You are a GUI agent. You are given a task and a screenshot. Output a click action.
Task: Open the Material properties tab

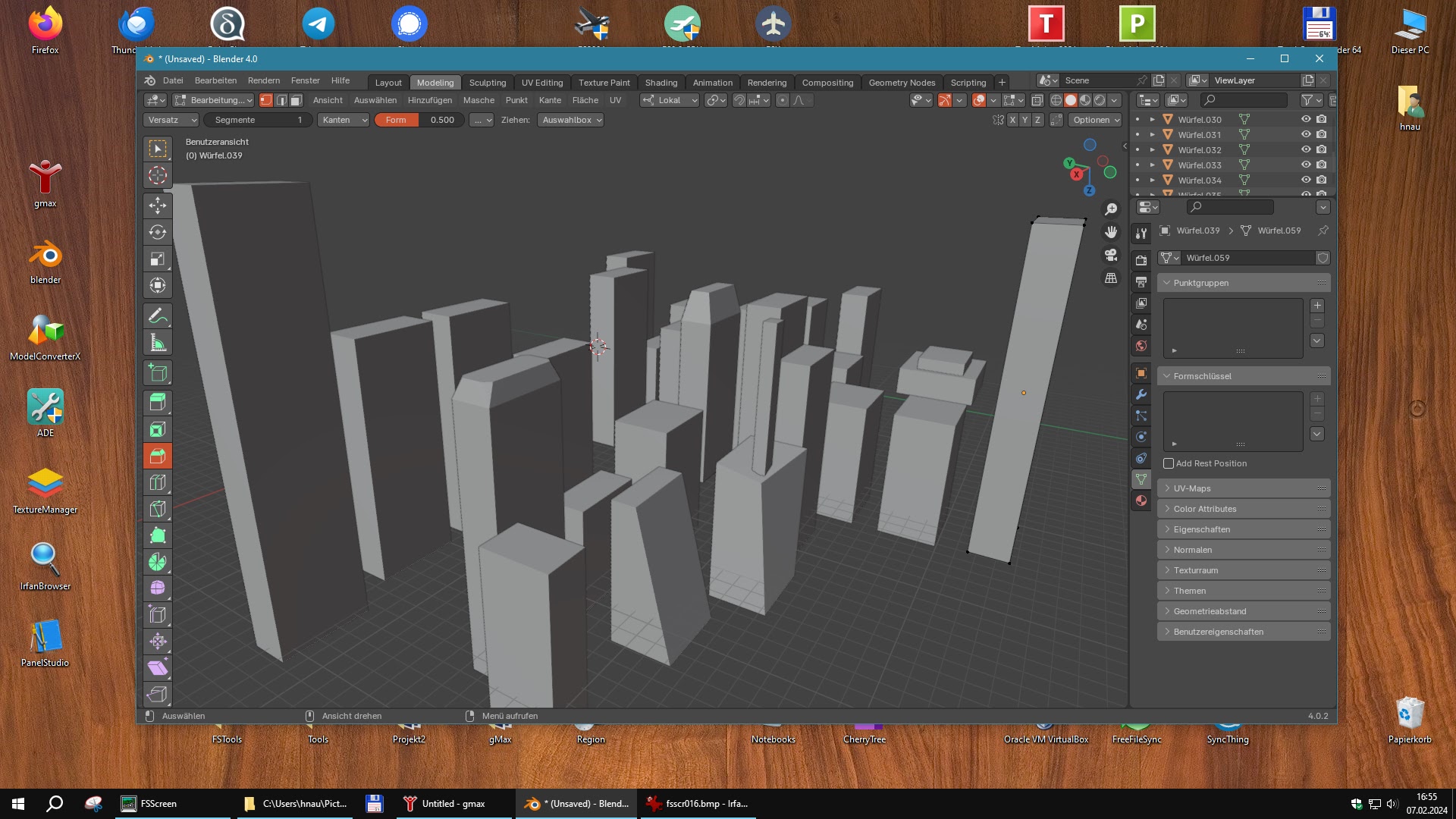click(x=1141, y=500)
